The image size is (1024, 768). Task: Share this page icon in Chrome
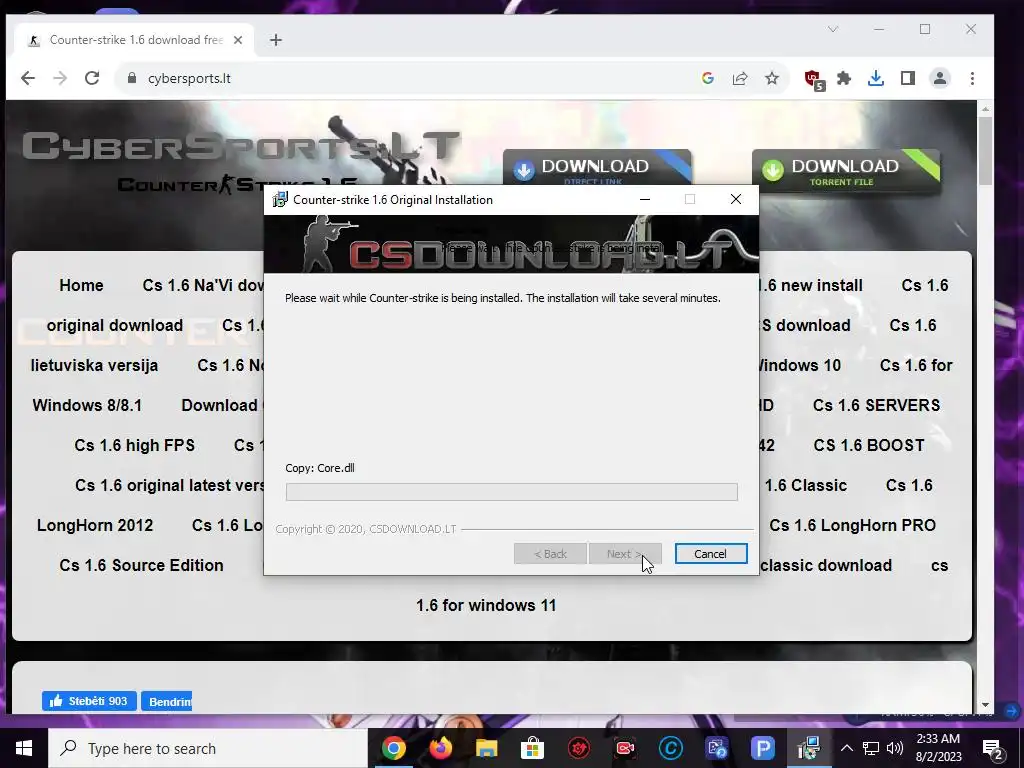(x=740, y=78)
